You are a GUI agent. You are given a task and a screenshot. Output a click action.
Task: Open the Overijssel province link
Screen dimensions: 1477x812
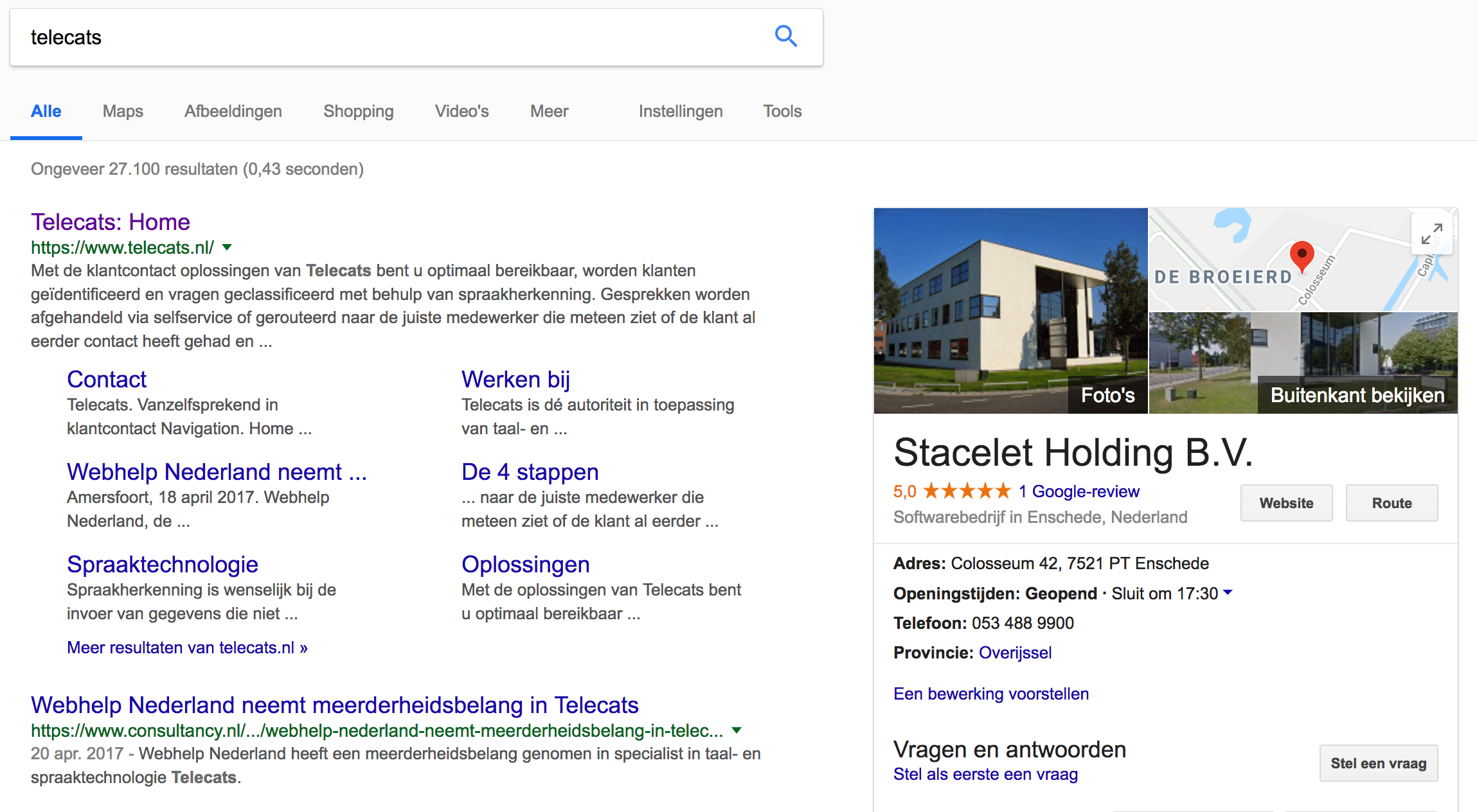1015,653
